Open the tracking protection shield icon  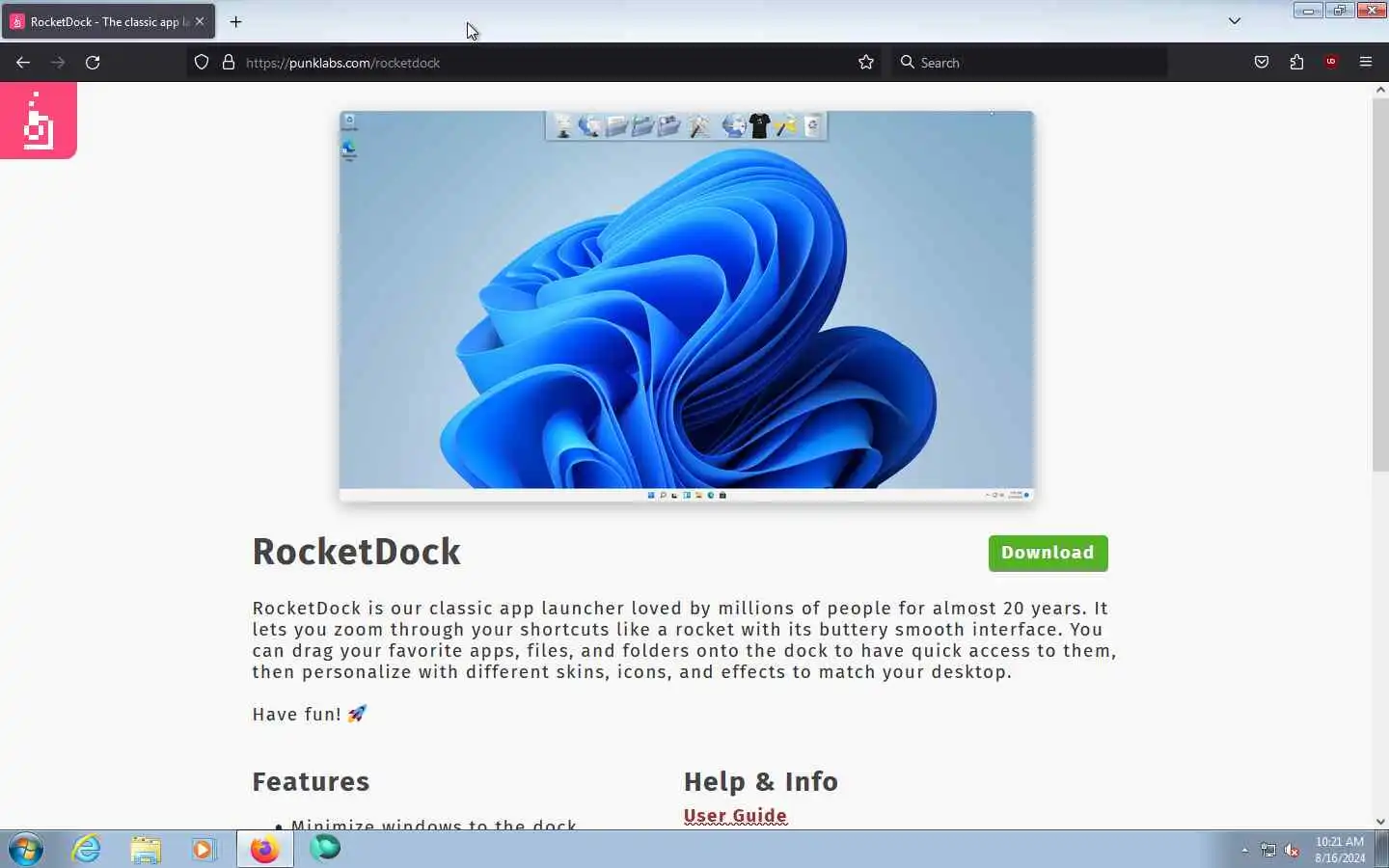point(202,63)
